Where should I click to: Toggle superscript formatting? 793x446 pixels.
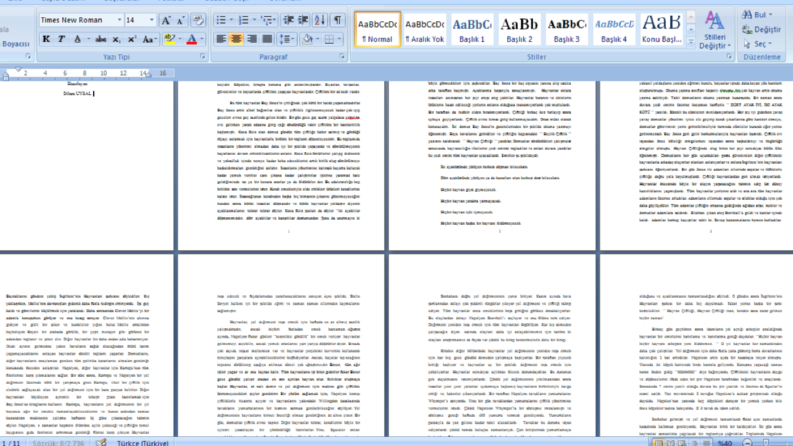(x=131, y=39)
